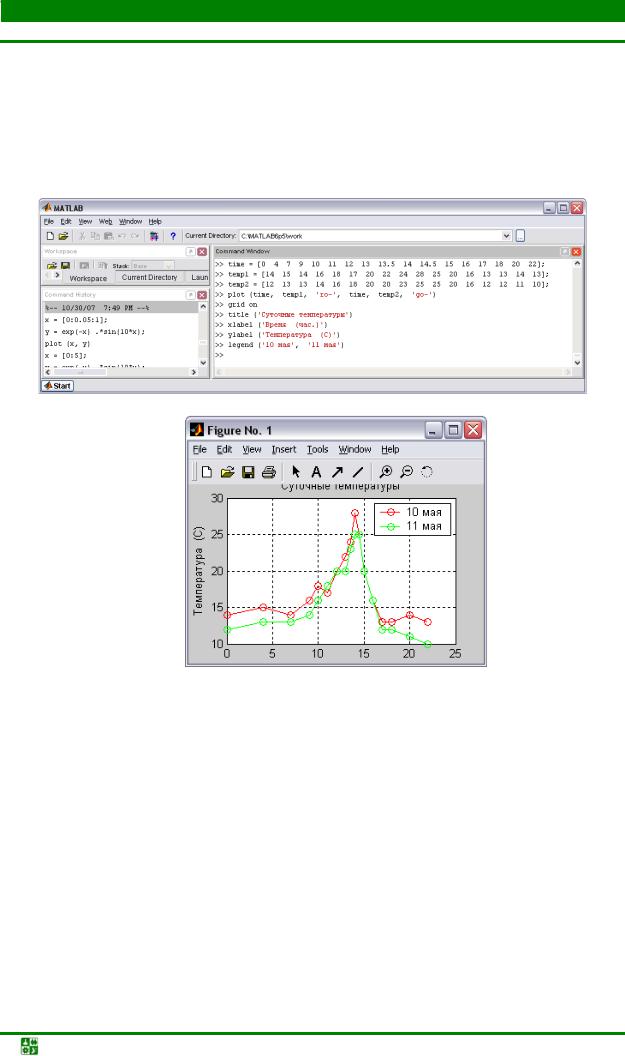Close the Workspace panel
This screenshot has width=625, height=1056.
point(201,251)
